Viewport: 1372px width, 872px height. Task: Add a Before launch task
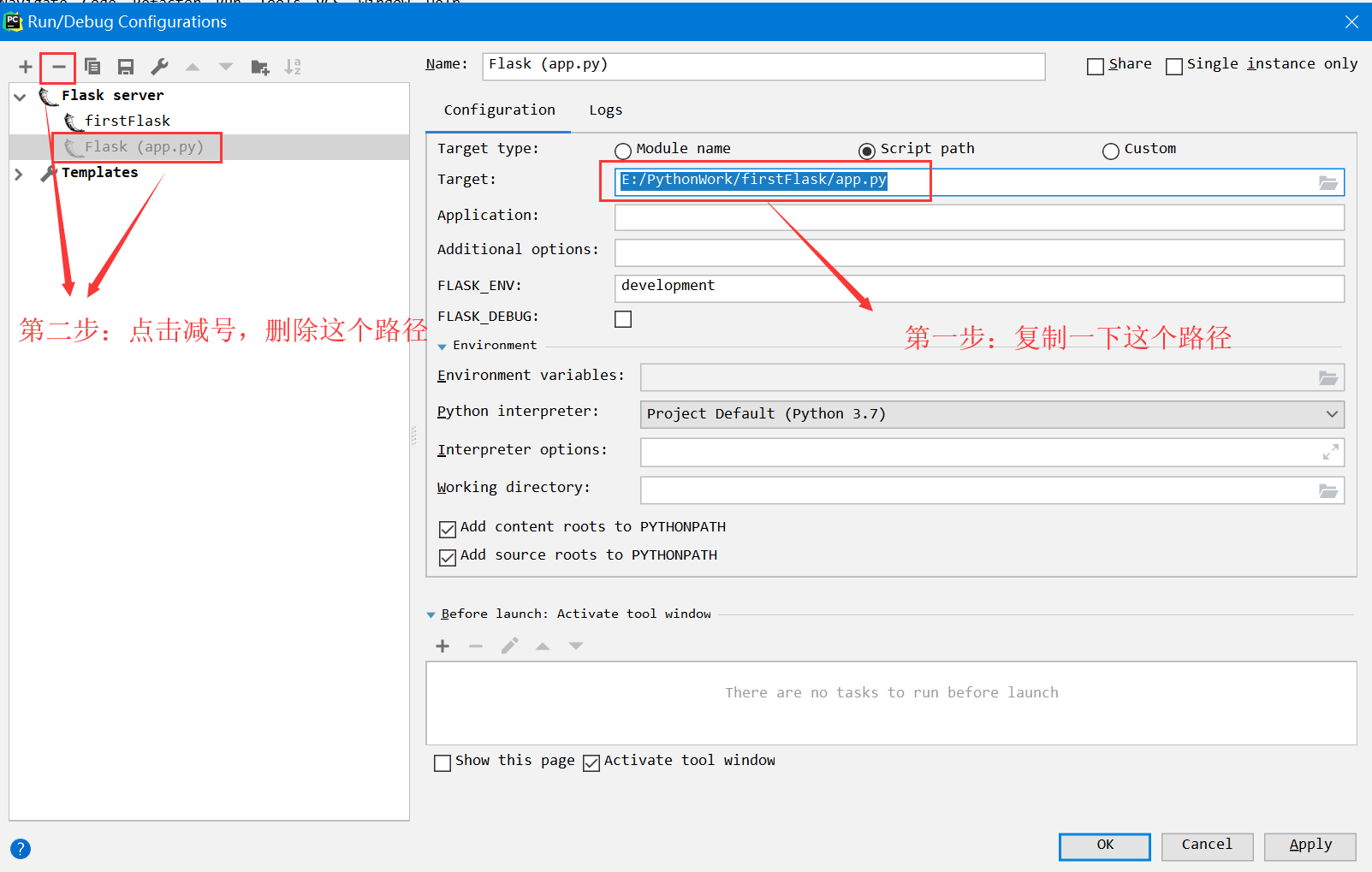pyautogui.click(x=442, y=646)
